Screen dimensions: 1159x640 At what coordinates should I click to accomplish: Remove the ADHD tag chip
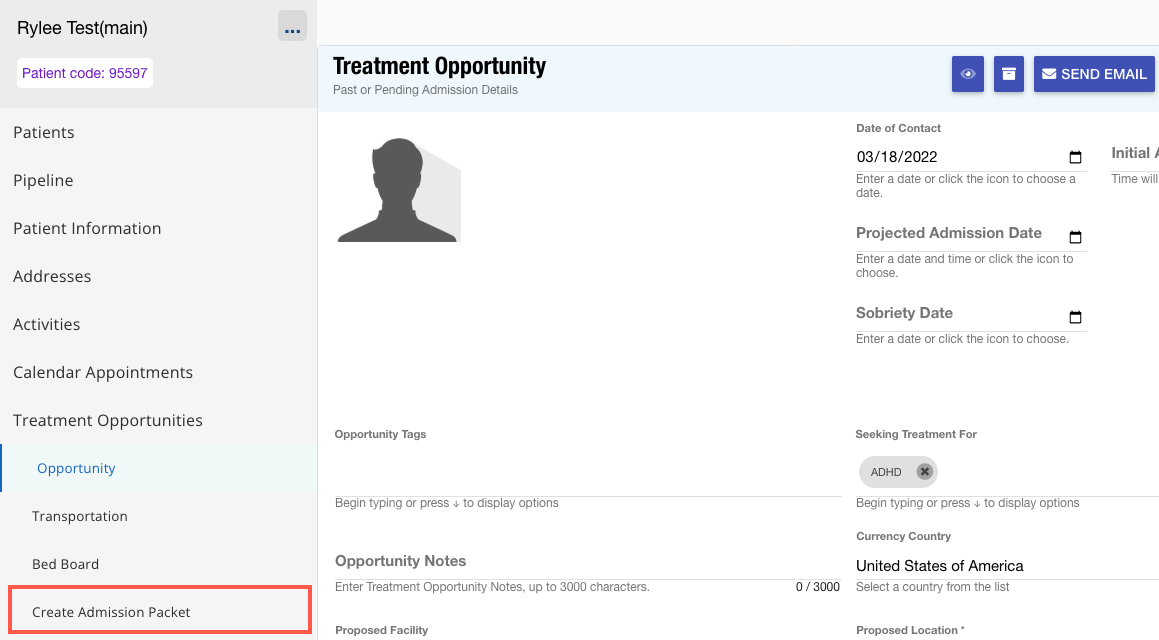tap(924, 472)
